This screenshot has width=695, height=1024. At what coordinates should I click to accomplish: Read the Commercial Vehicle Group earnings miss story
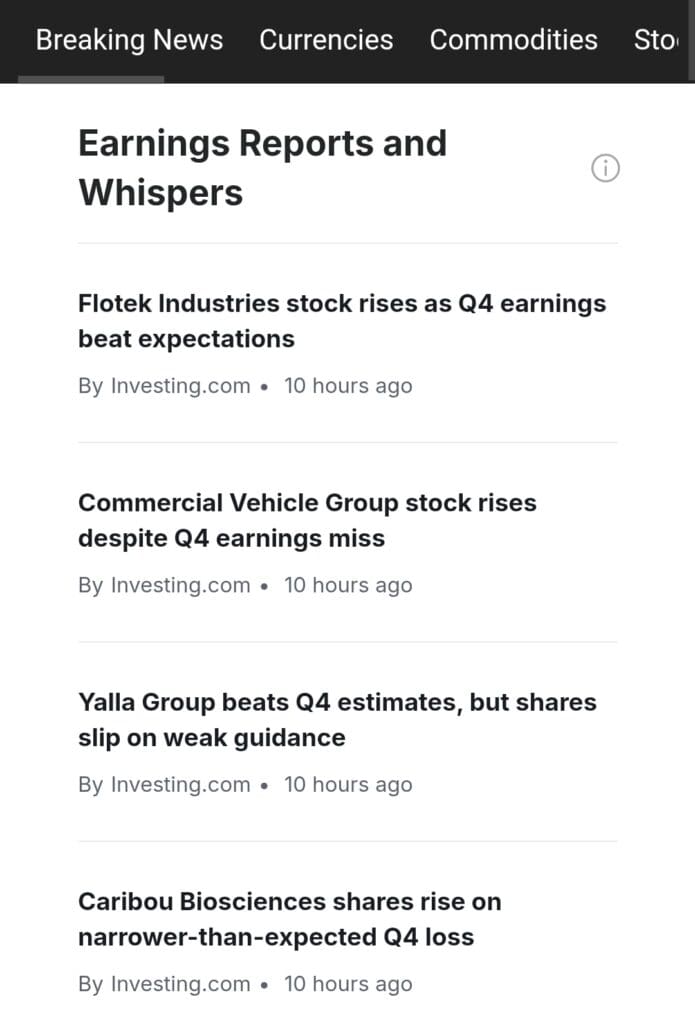(307, 520)
